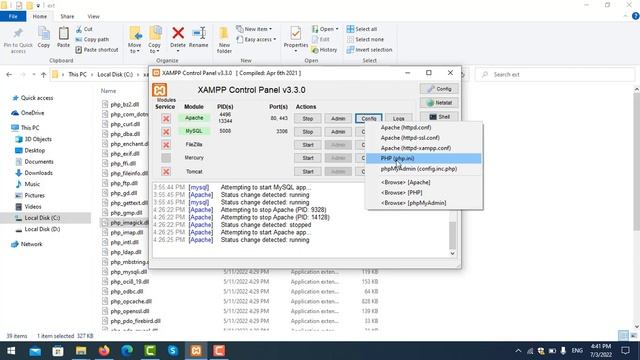Open Firefox from the taskbar
The height and width of the screenshot is (360, 640).
[x=104, y=351]
